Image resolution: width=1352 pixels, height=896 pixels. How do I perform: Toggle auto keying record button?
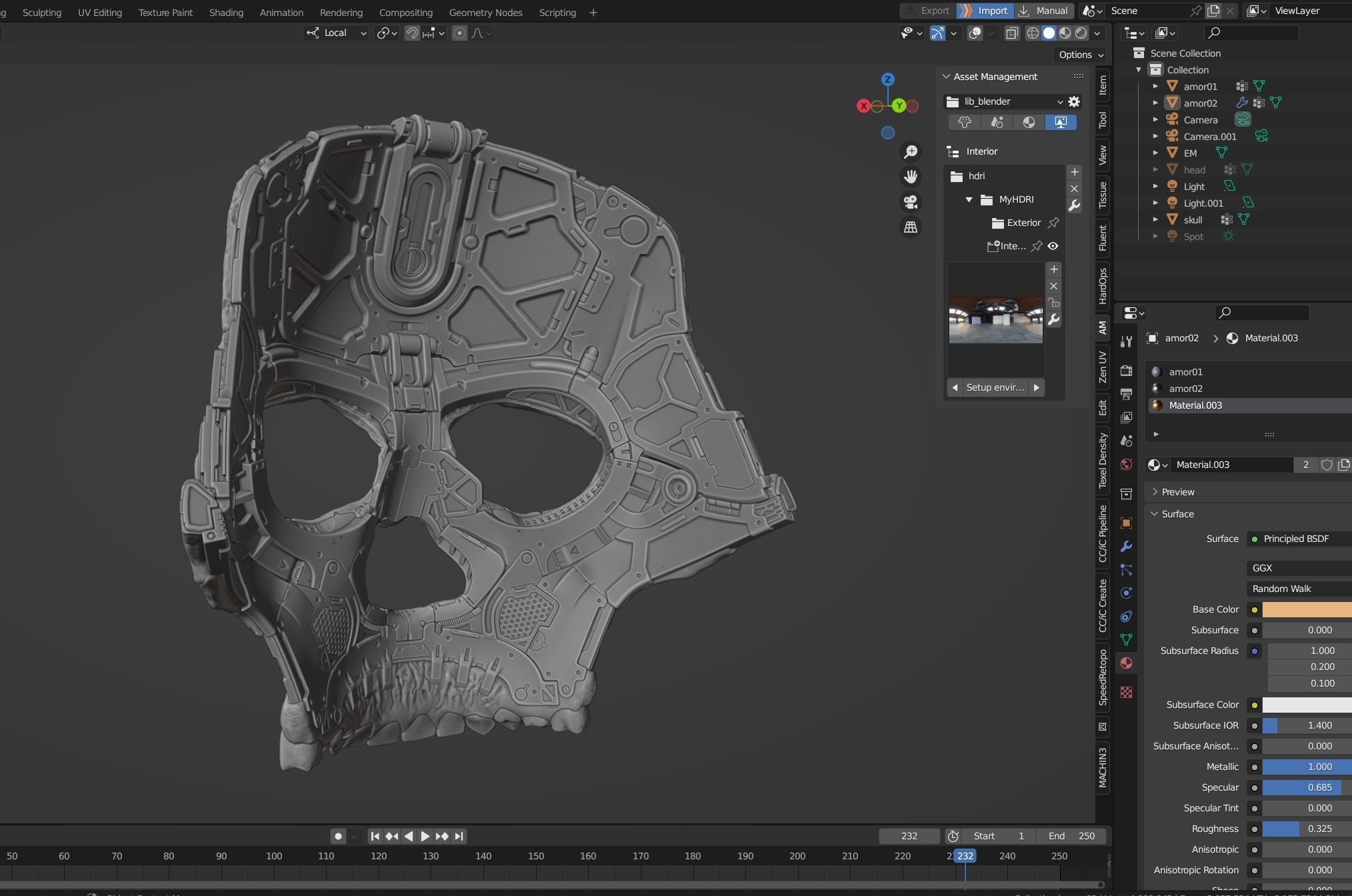pyautogui.click(x=338, y=836)
